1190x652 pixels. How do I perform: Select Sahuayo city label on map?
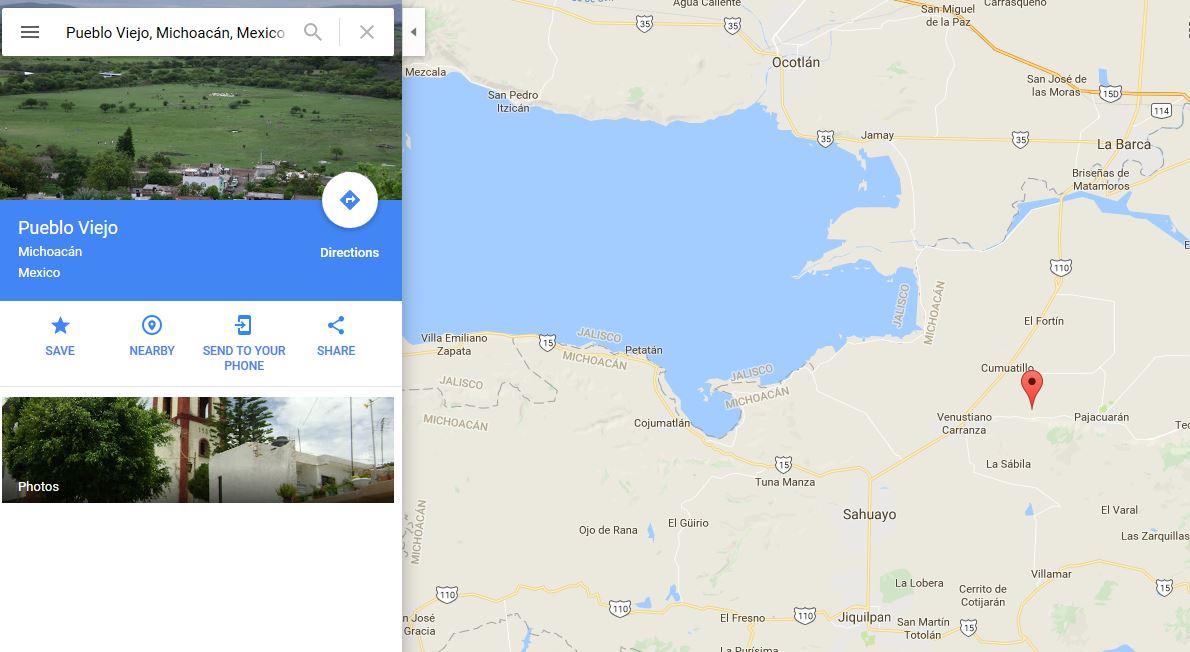(869, 515)
